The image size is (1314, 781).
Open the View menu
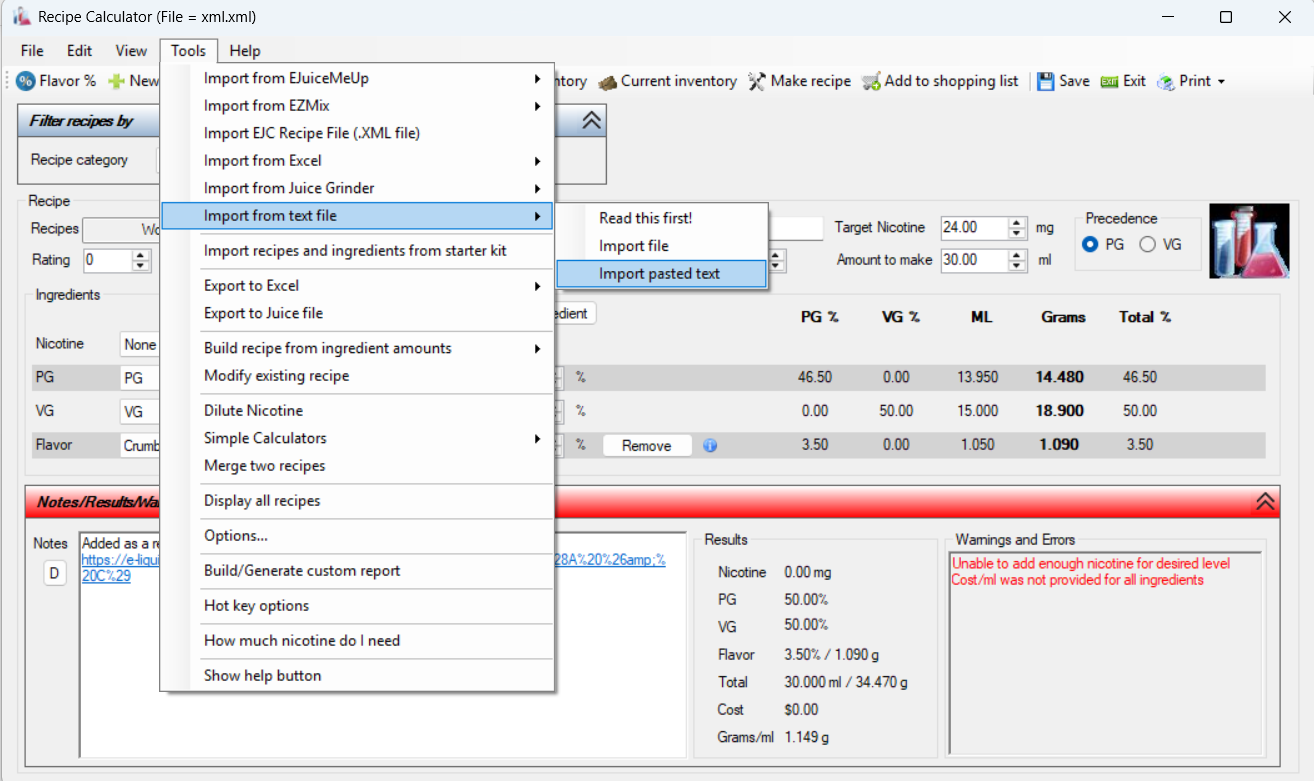click(x=131, y=51)
